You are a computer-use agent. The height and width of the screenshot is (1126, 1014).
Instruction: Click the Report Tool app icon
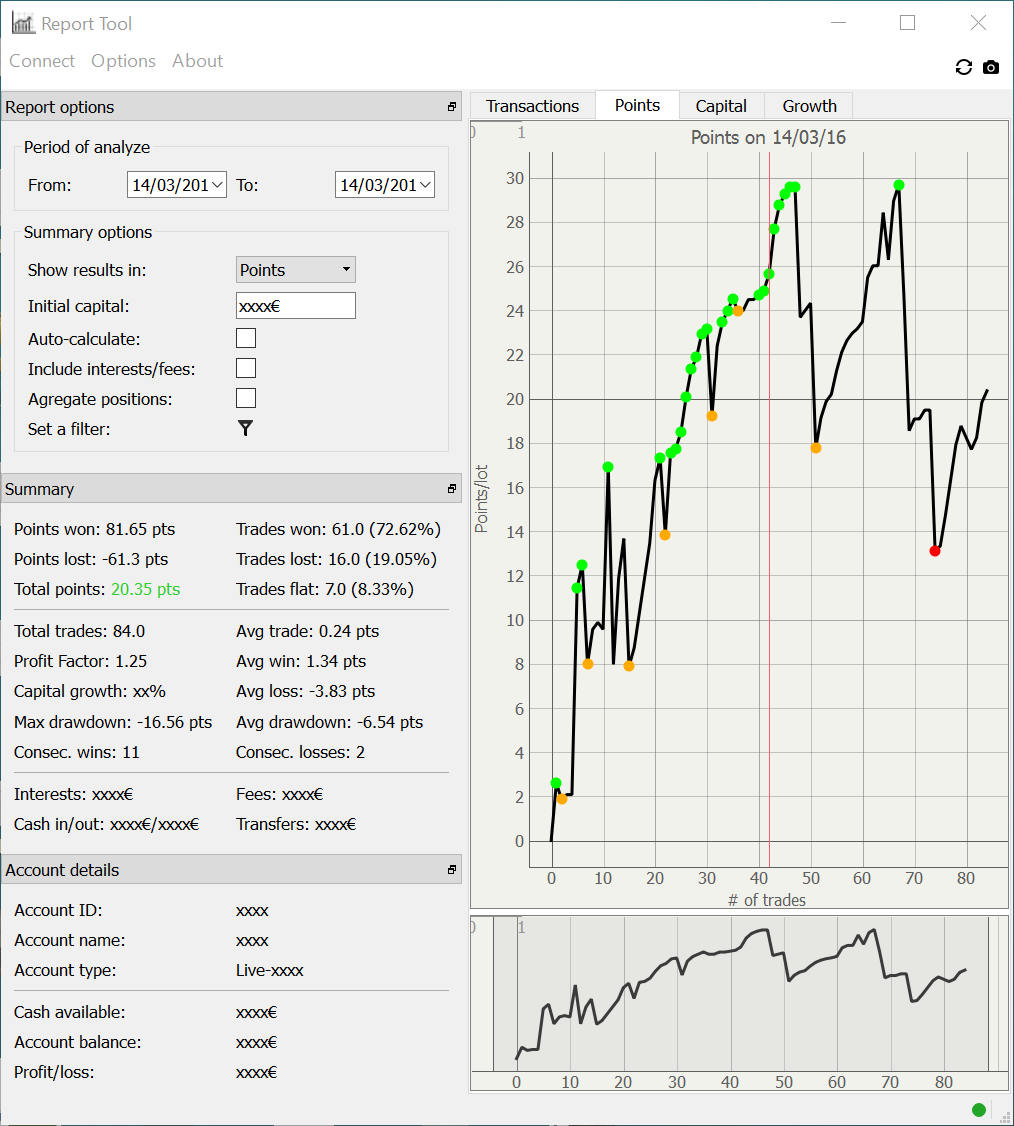(x=23, y=24)
